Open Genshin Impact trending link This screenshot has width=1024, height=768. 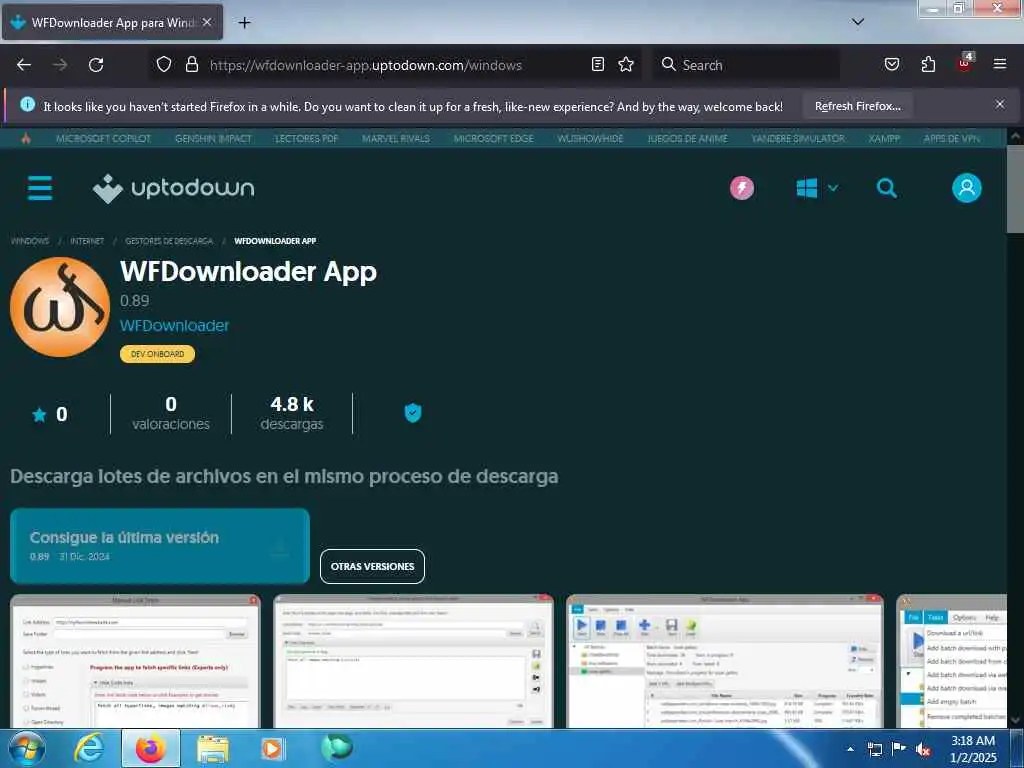(213, 138)
